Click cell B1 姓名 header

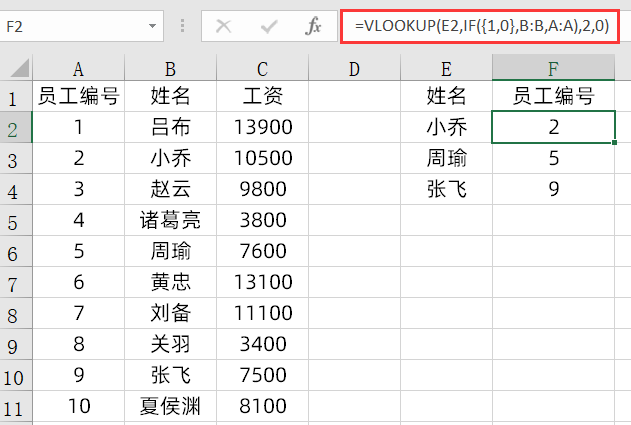click(x=171, y=96)
